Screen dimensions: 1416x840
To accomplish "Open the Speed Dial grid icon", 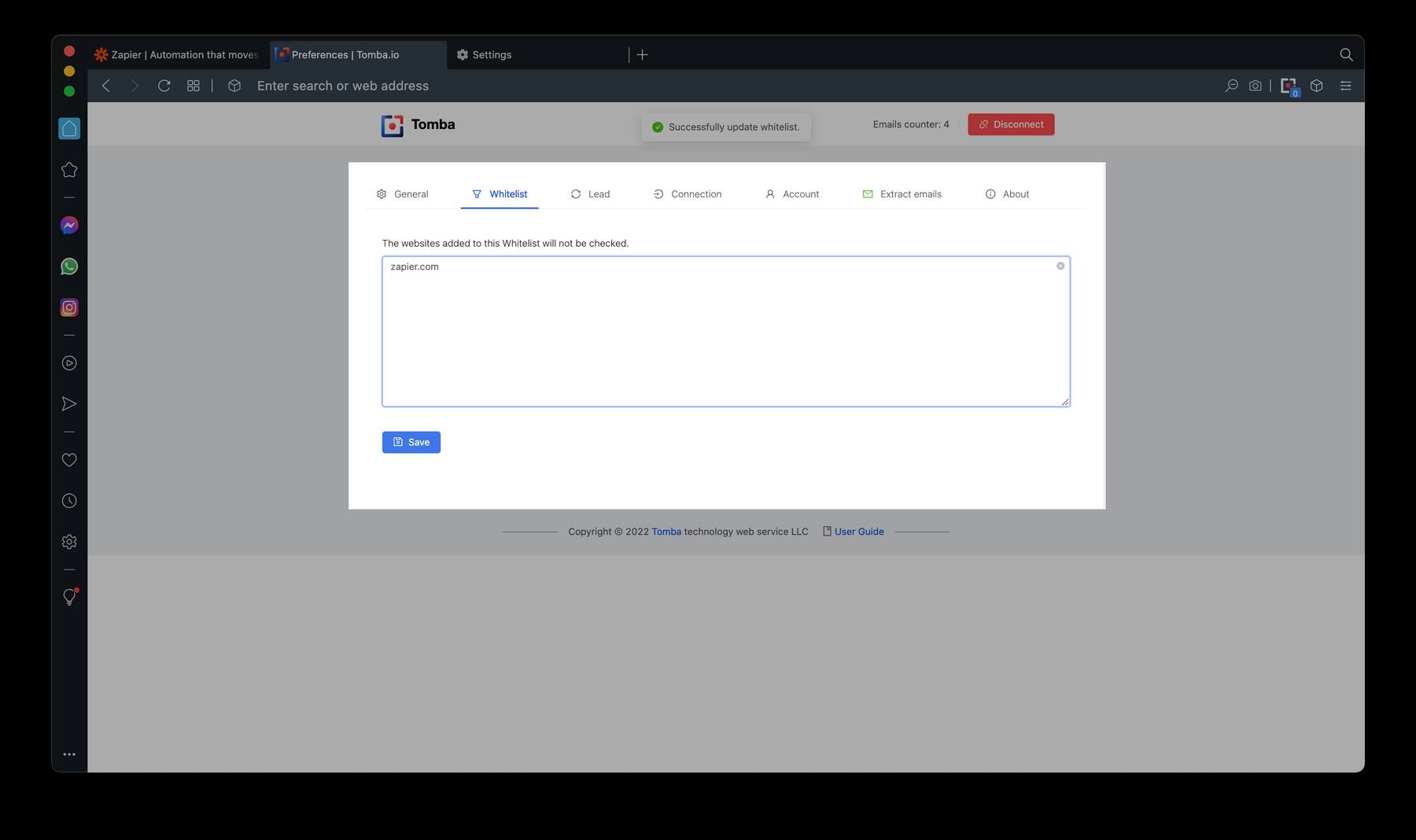I will [x=193, y=86].
